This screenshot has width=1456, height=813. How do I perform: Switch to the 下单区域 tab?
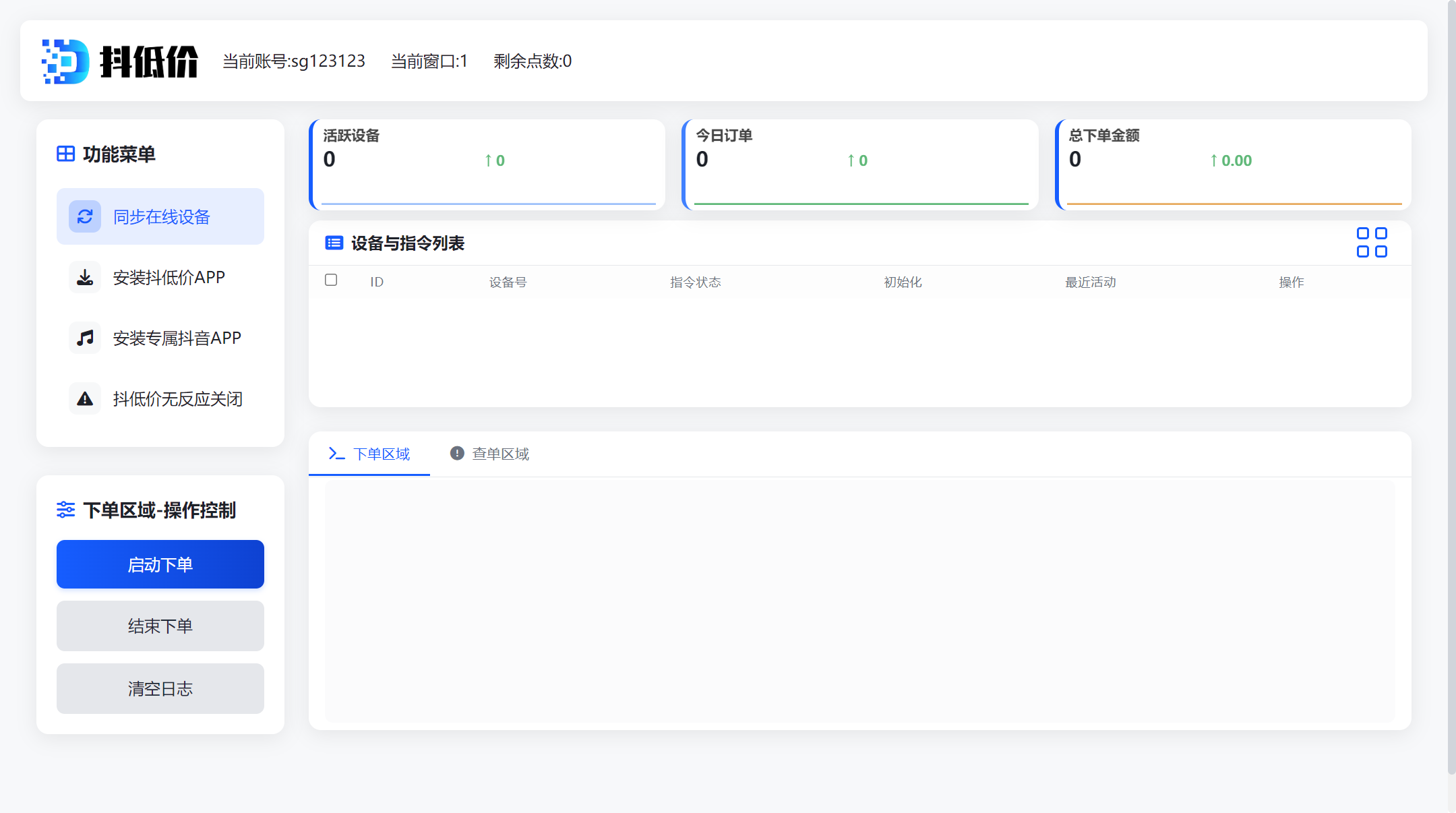click(383, 454)
